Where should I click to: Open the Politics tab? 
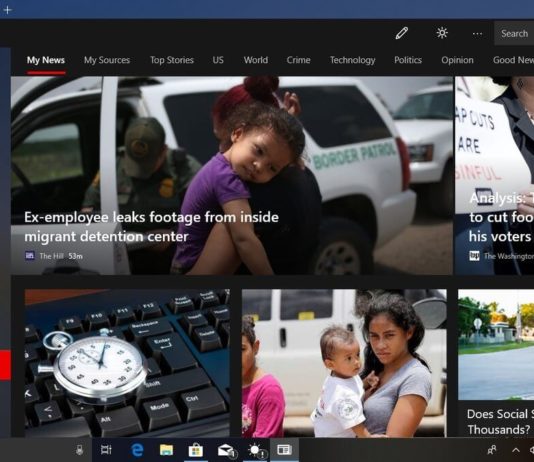point(408,60)
